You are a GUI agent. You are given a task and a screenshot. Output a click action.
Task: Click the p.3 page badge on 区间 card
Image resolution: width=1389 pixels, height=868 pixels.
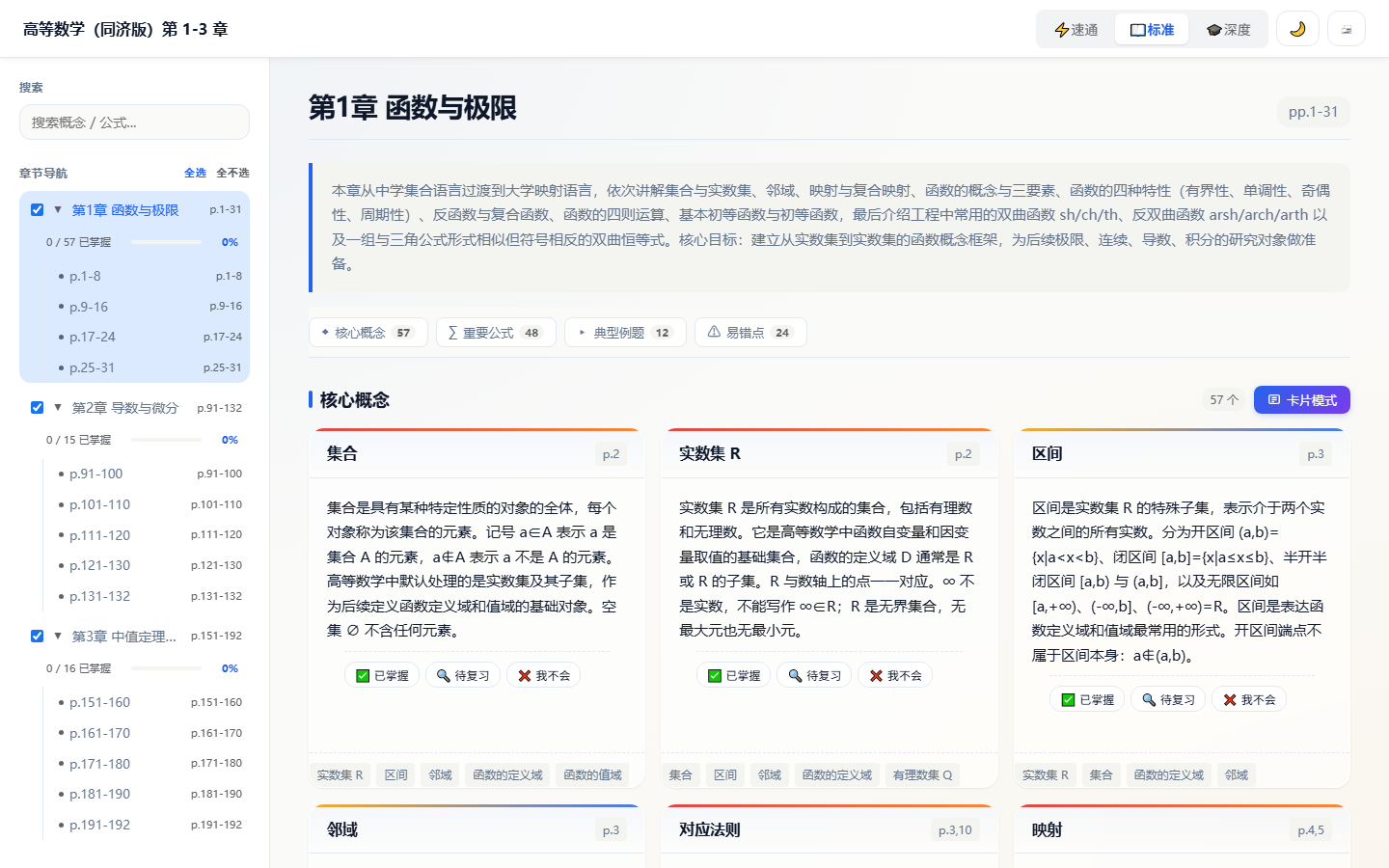pos(1316,454)
